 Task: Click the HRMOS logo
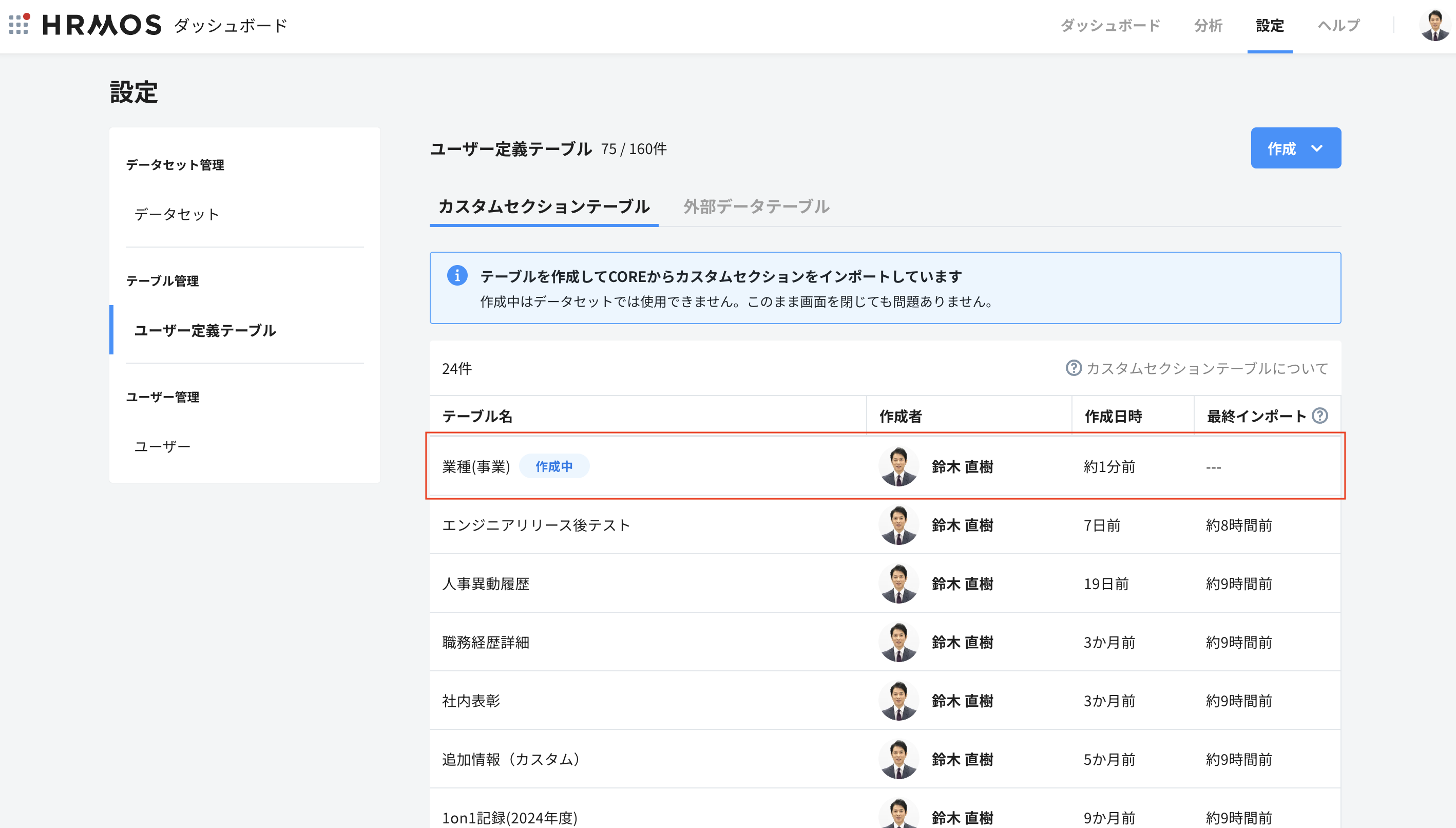pos(102,25)
